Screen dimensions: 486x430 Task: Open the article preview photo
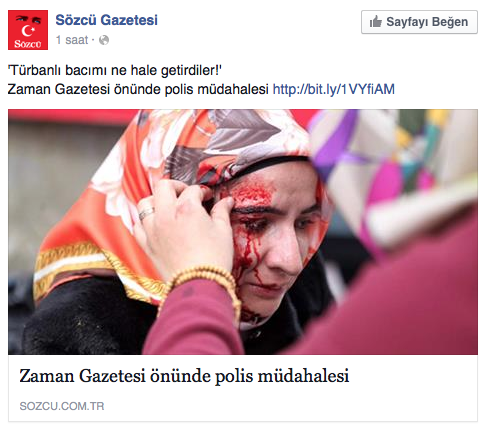click(243, 232)
